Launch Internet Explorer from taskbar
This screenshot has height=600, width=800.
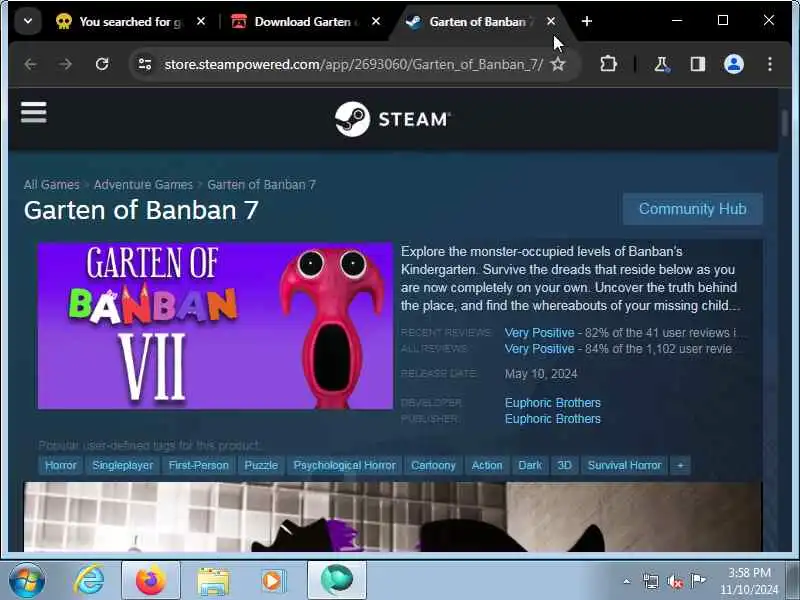point(89,581)
